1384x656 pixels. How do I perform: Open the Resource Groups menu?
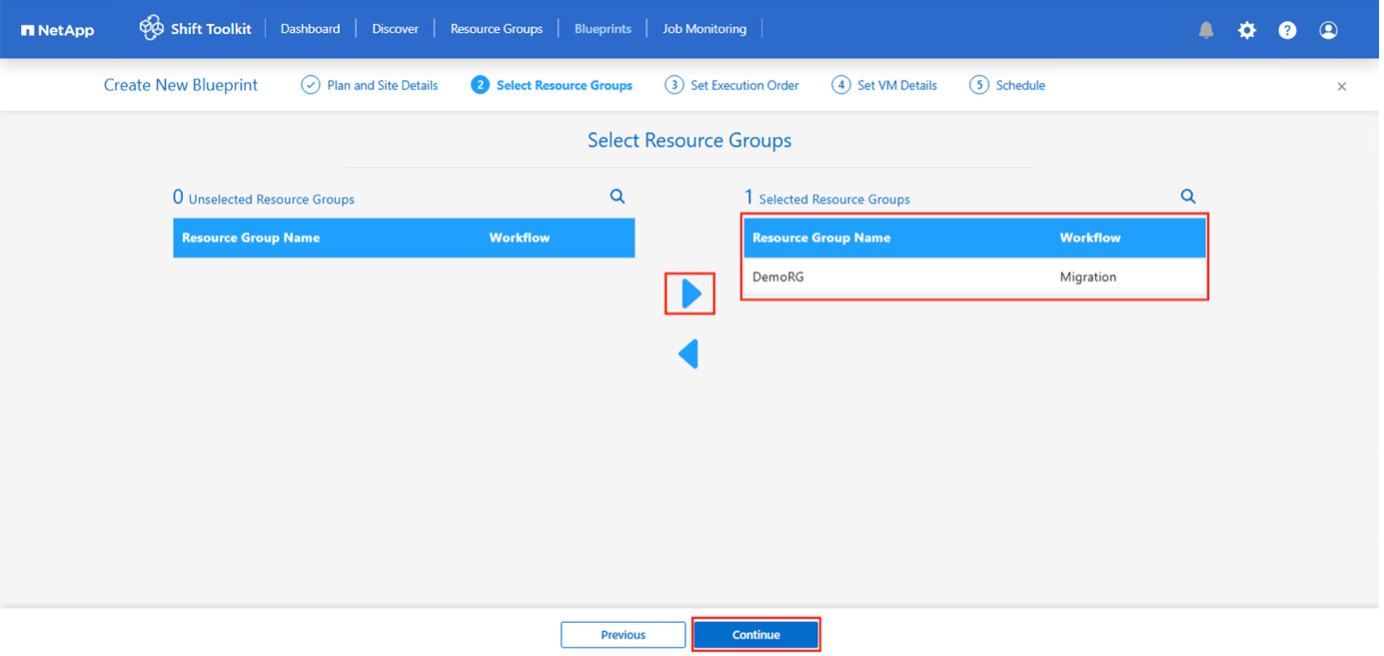496,29
